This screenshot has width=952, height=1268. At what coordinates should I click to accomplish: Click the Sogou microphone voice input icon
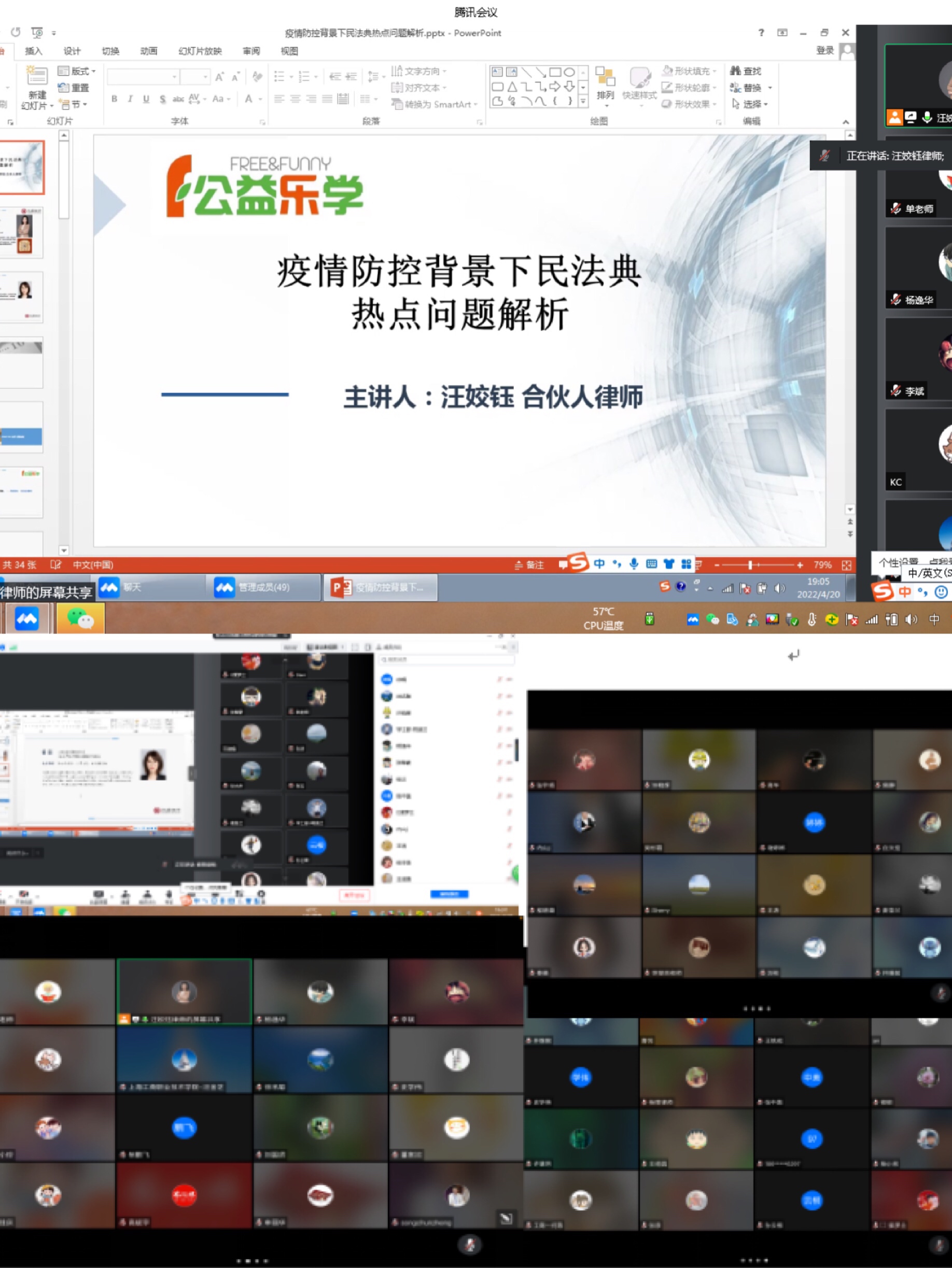click(x=634, y=564)
